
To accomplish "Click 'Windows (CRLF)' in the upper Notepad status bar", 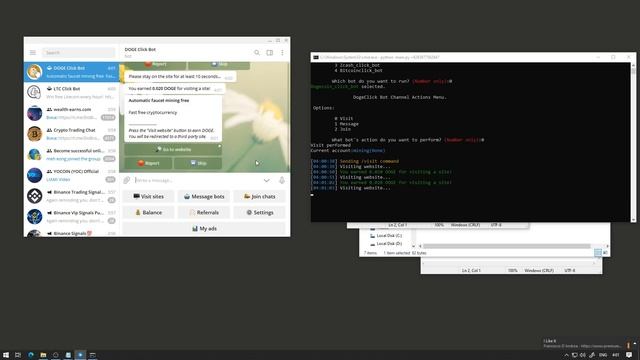I will click(465, 225).
